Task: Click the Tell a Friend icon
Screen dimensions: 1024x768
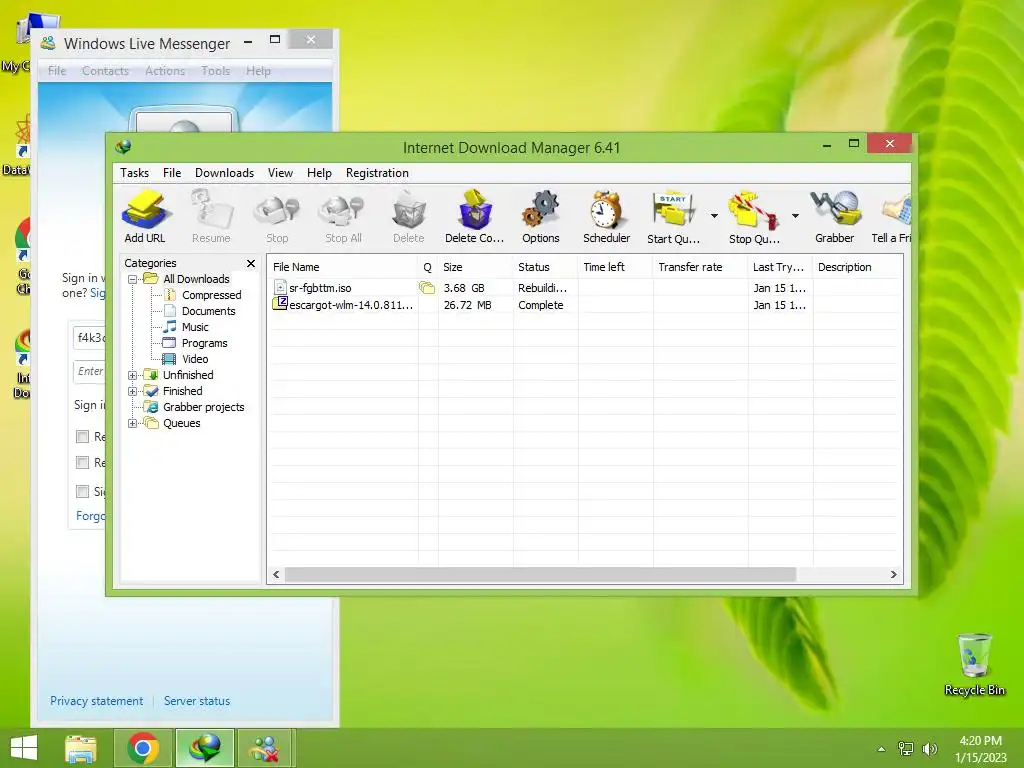Action: 892,216
